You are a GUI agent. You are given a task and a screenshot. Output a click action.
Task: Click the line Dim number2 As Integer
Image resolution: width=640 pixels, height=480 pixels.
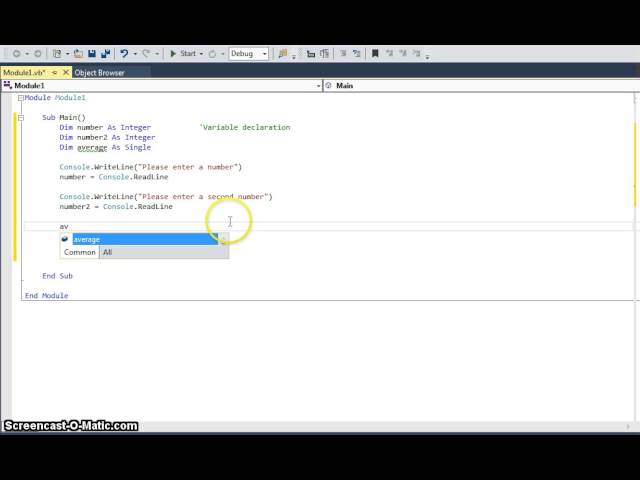click(107, 138)
